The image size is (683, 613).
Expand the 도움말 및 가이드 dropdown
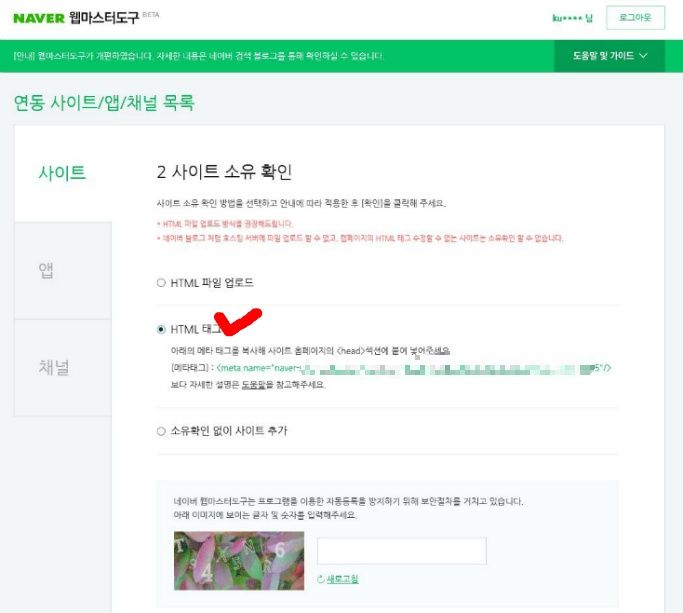tap(609, 56)
